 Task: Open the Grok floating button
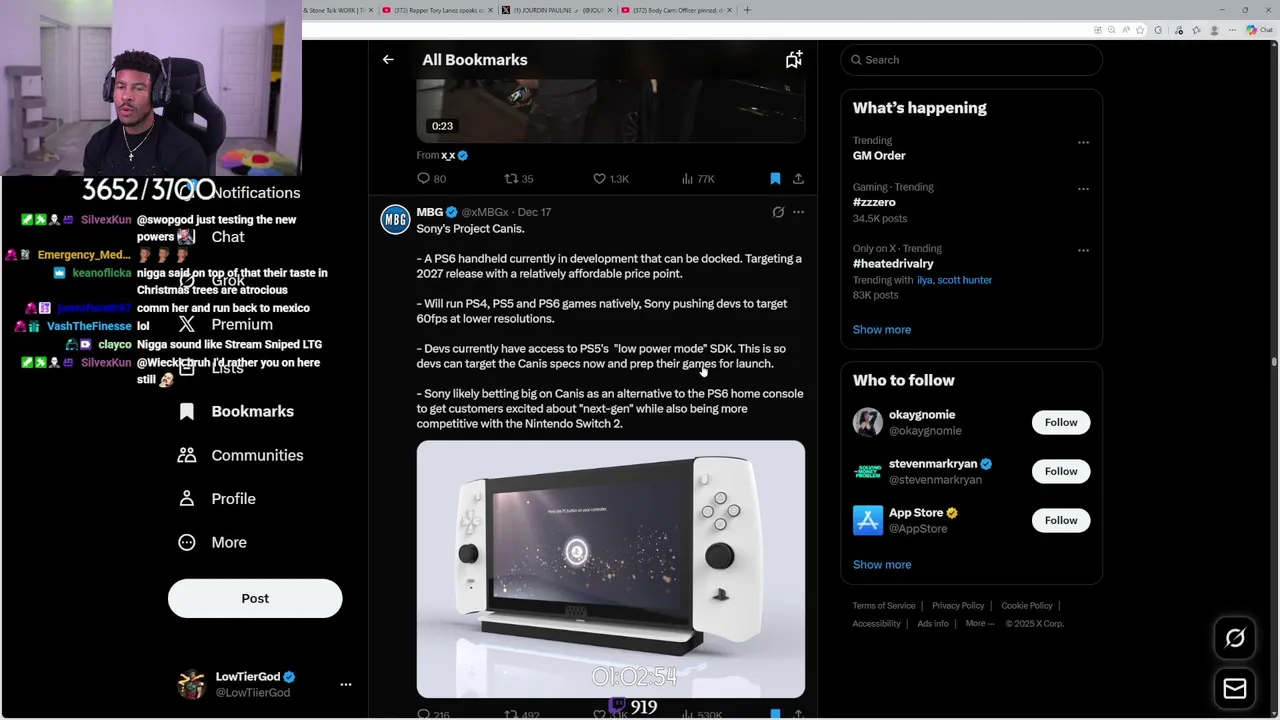coord(1235,638)
